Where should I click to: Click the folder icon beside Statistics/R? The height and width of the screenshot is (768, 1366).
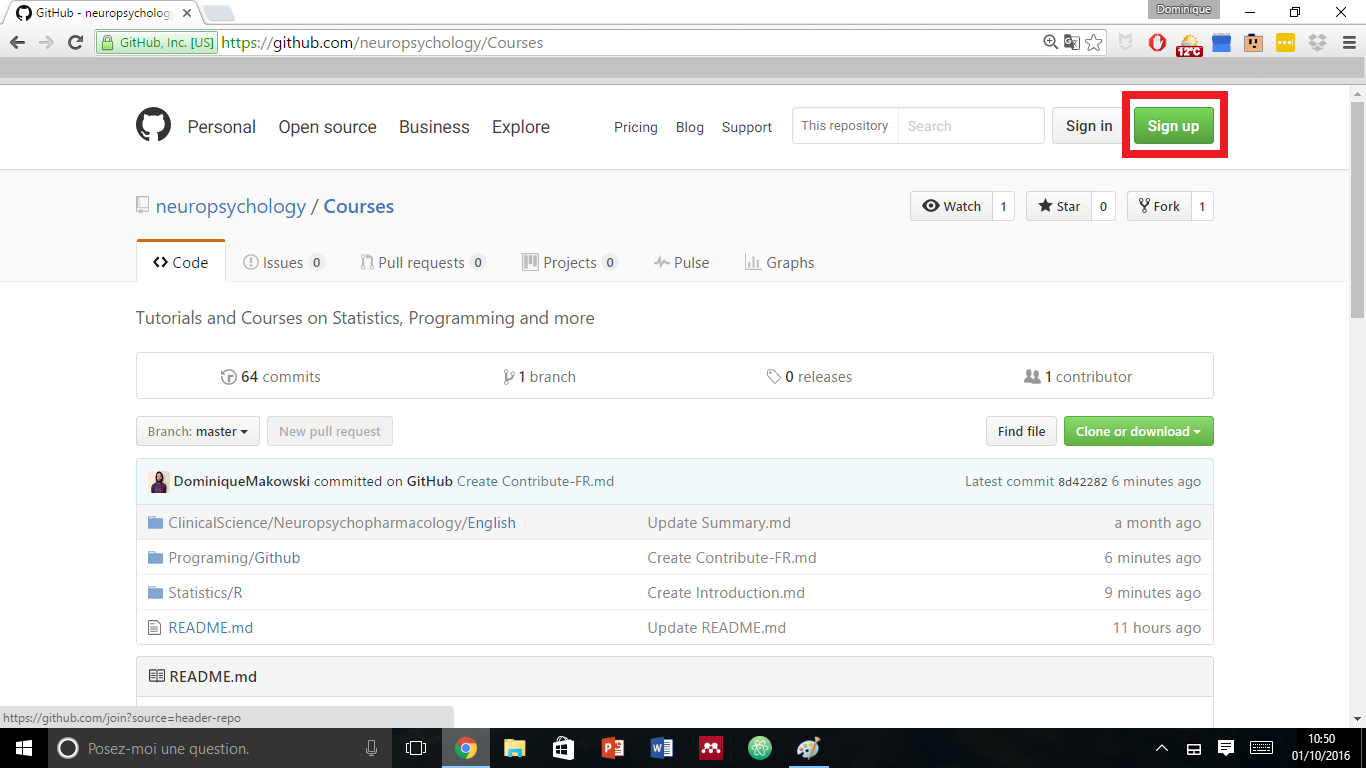click(155, 593)
